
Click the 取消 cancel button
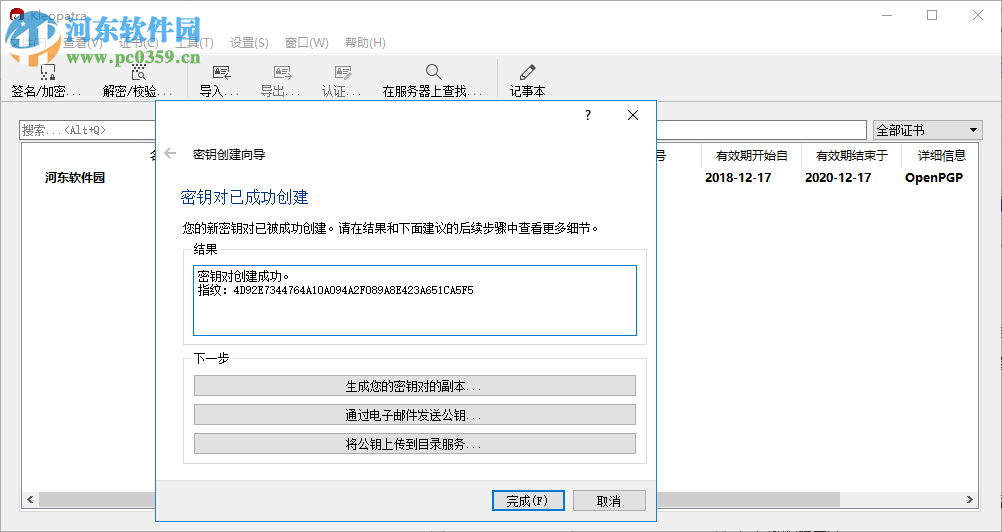coord(609,501)
